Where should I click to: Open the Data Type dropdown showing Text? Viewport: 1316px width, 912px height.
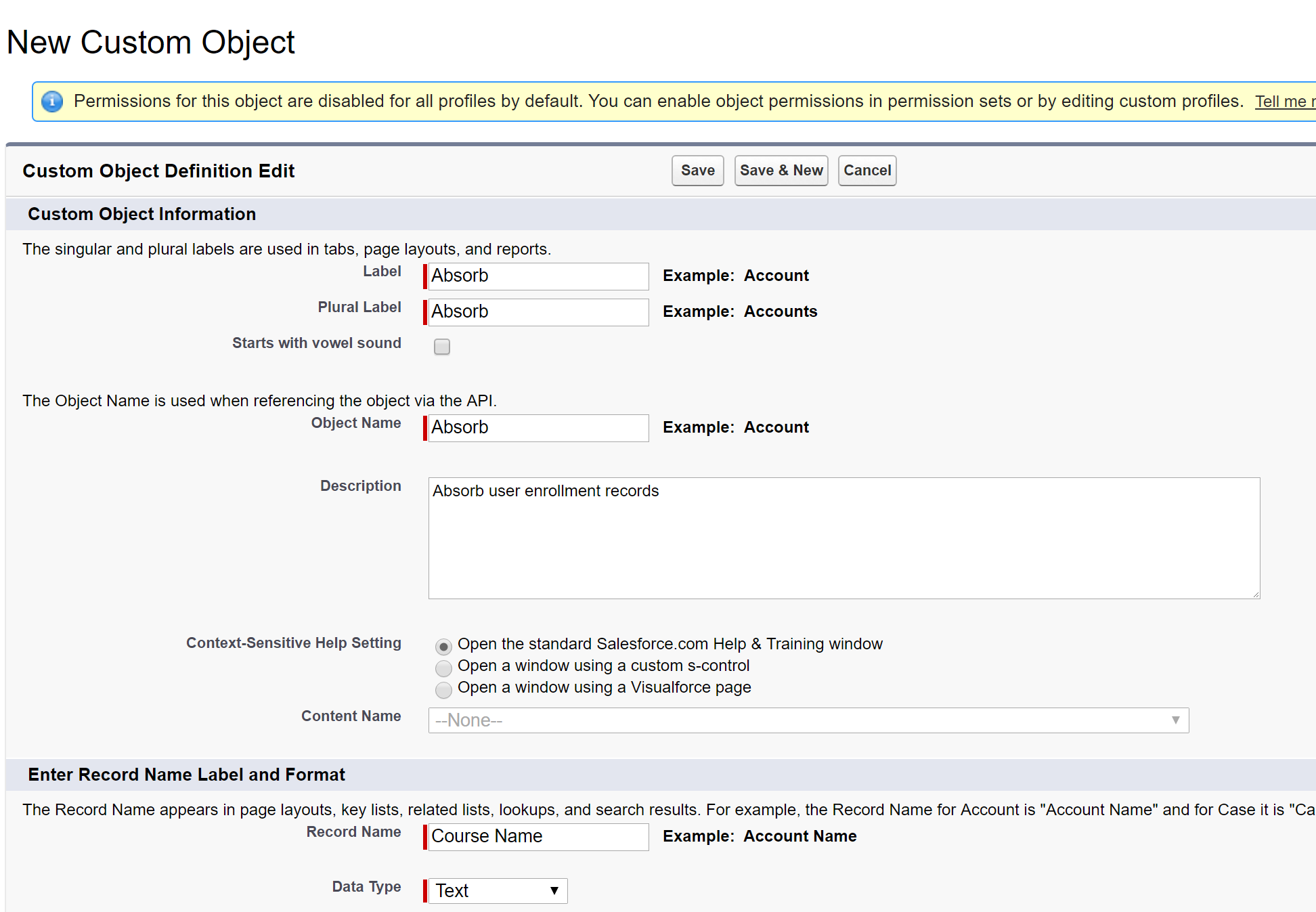498,891
